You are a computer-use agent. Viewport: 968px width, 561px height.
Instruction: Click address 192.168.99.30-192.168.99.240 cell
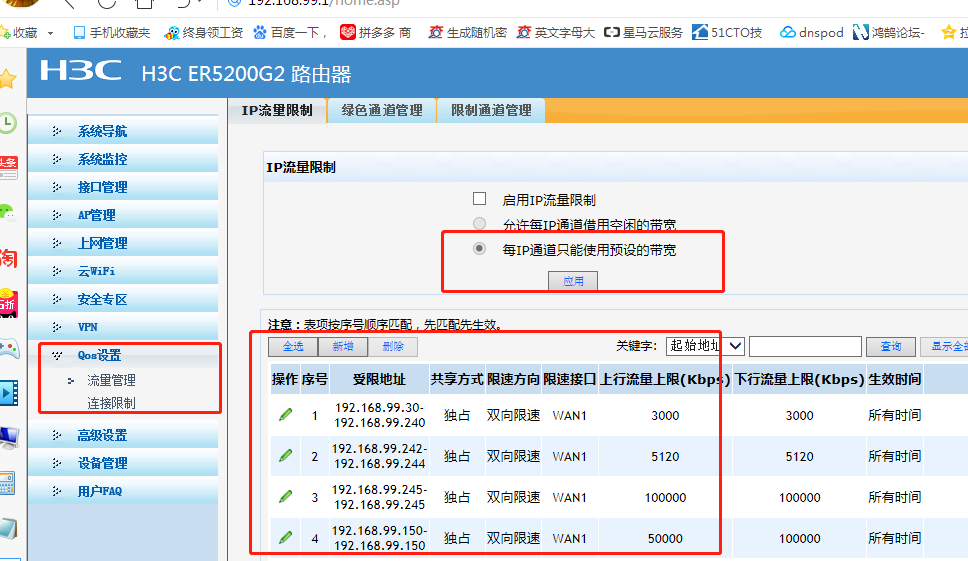coord(380,415)
